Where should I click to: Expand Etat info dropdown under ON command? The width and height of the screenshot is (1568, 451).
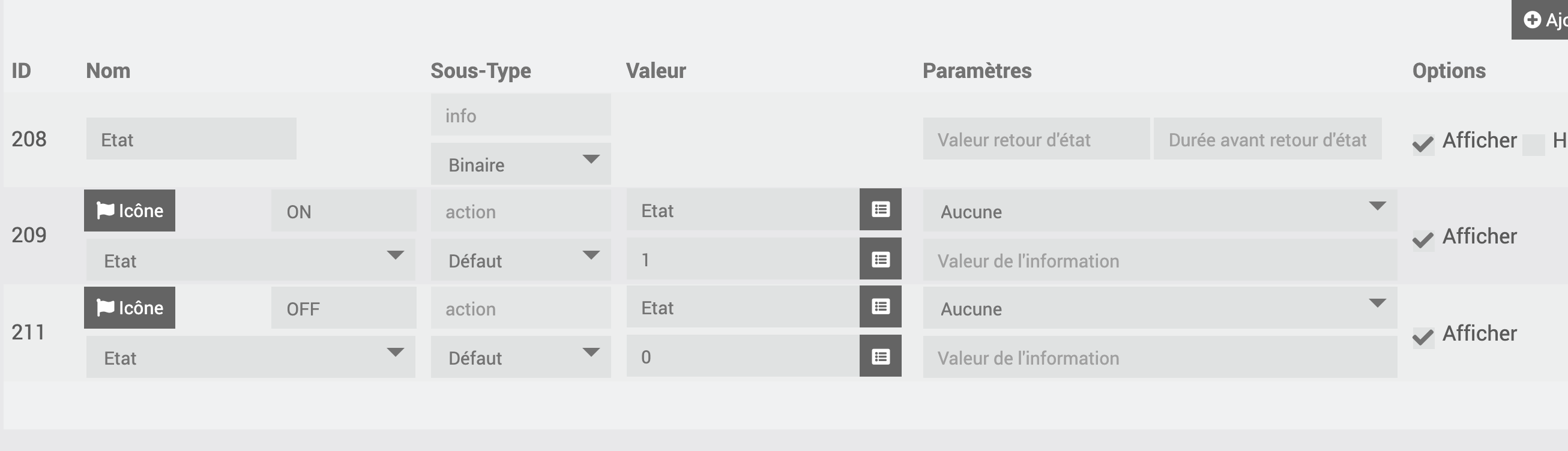250,260
